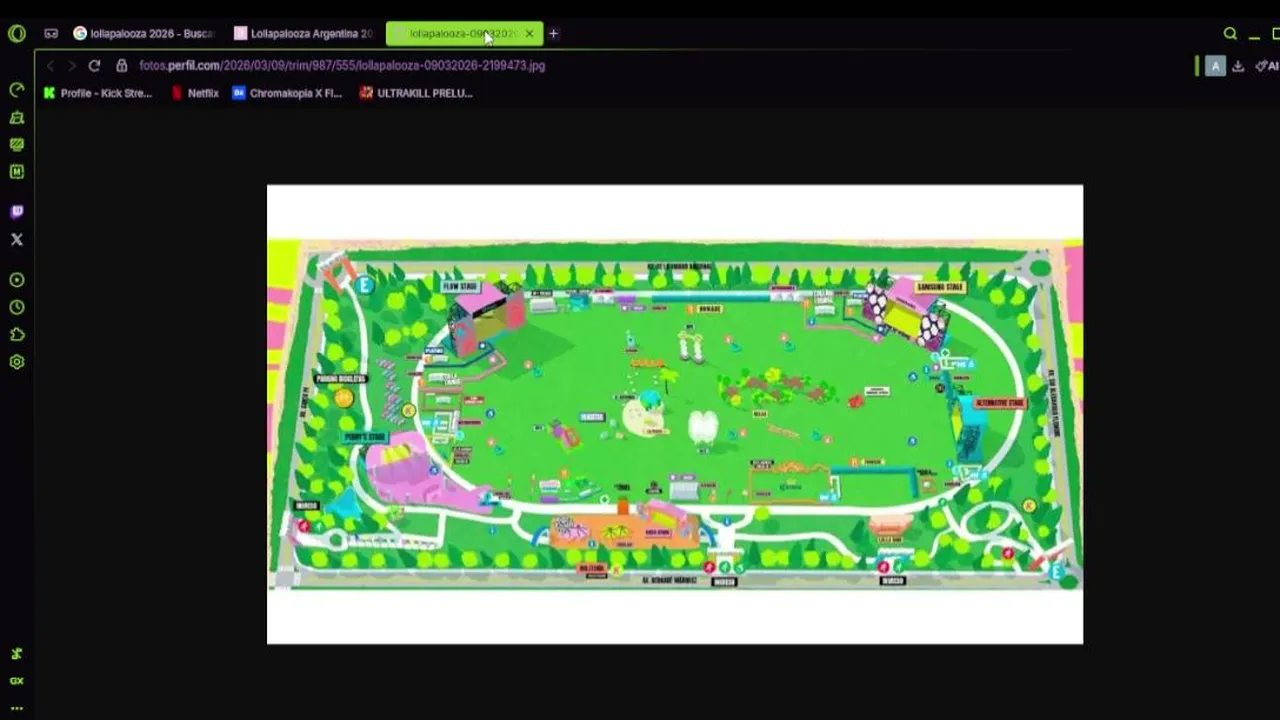Open the Opera GX main menu logo
Image resolution: width=1280 pixels, height=720 pixels.
click(17, 33)
